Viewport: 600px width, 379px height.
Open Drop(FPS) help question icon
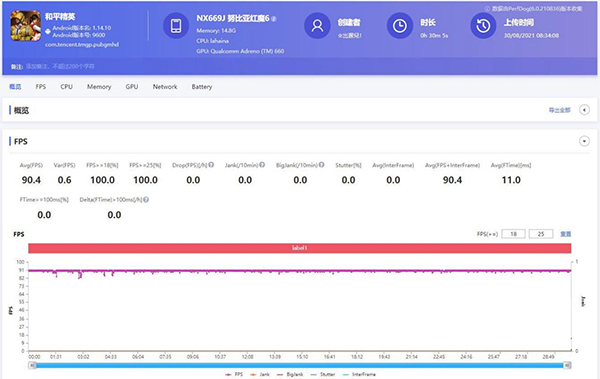211,165
